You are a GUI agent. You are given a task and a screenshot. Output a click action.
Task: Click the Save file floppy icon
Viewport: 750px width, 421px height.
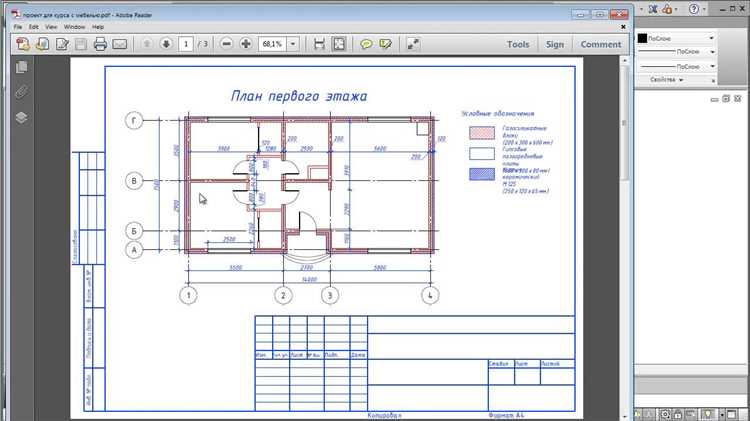coord(81,44)
